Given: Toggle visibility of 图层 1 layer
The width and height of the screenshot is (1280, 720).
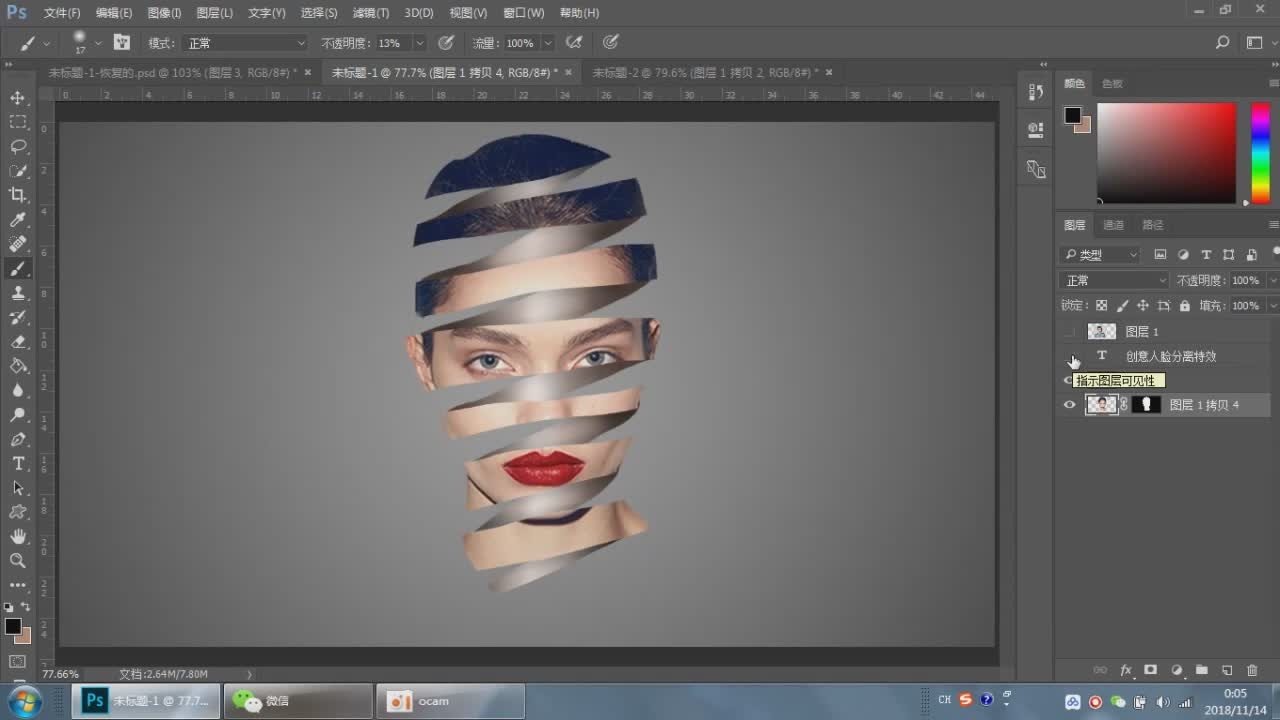Looking at the screenshot, I should pyautogui.click(x=1070, y=331).
